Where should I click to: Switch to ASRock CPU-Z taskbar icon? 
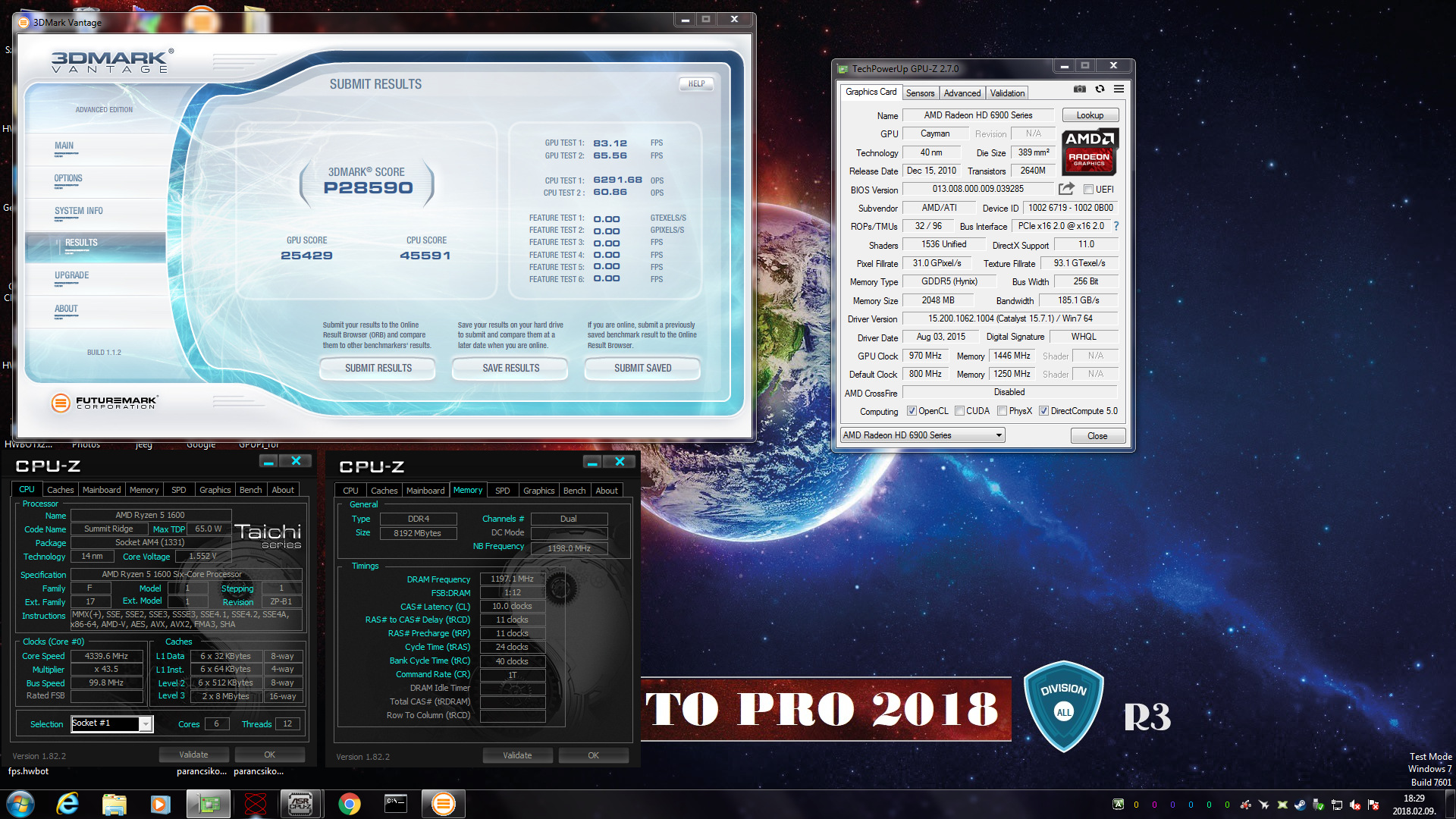click(x=301, y=804)
